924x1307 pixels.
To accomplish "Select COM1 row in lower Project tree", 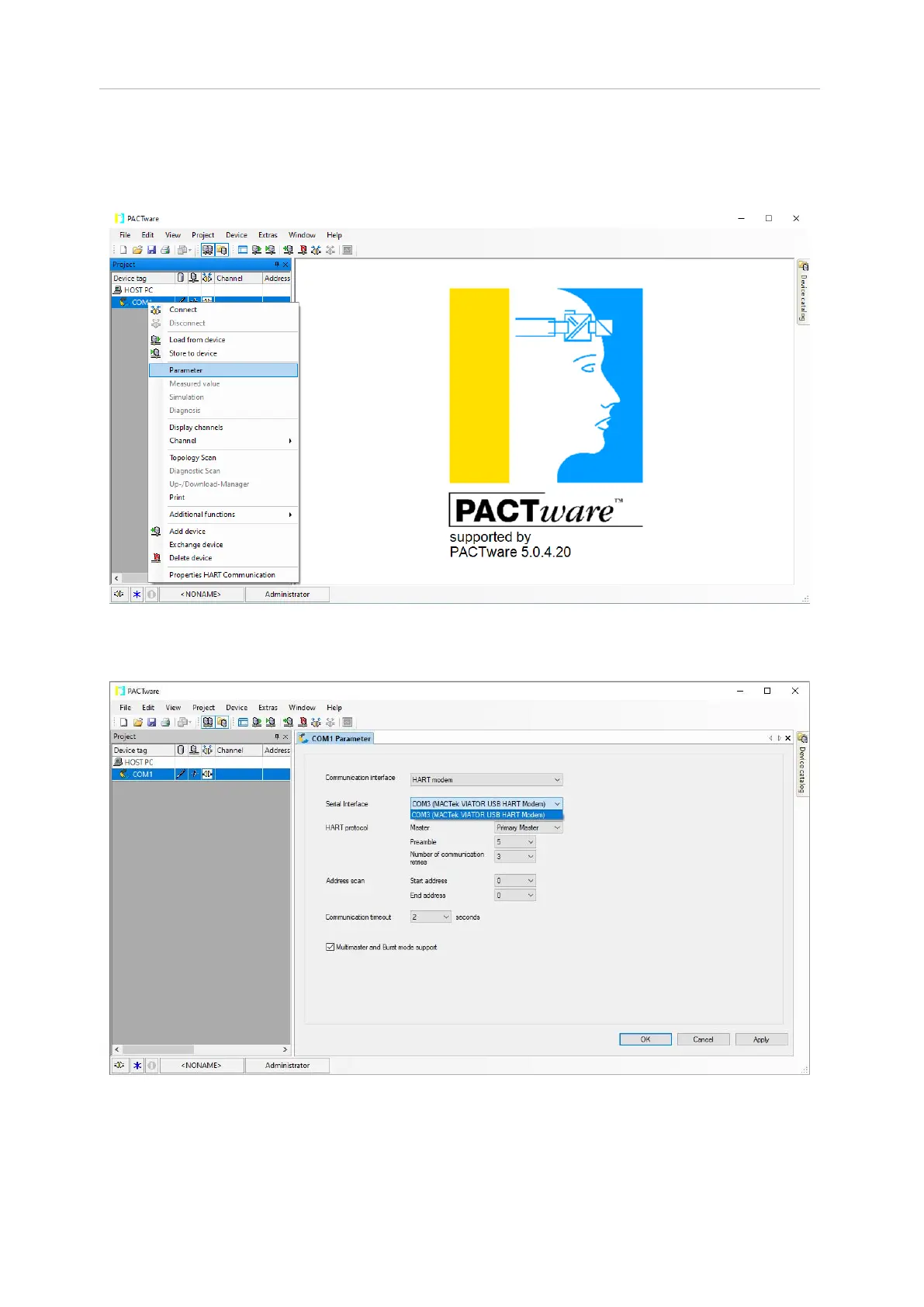I will pos(202,775).
